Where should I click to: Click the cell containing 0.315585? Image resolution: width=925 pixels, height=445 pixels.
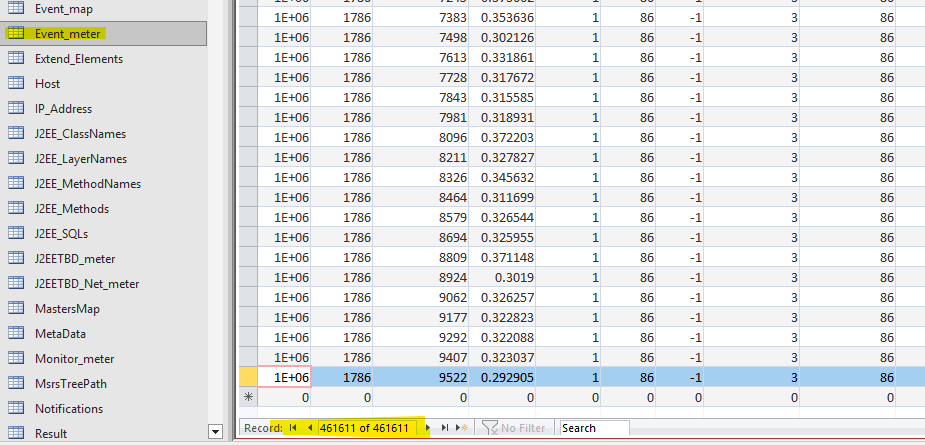click(500, 97)
